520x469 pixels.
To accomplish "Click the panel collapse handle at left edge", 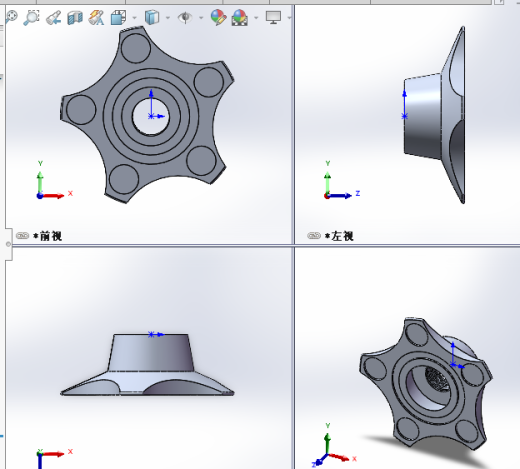I will pos(8,244).
